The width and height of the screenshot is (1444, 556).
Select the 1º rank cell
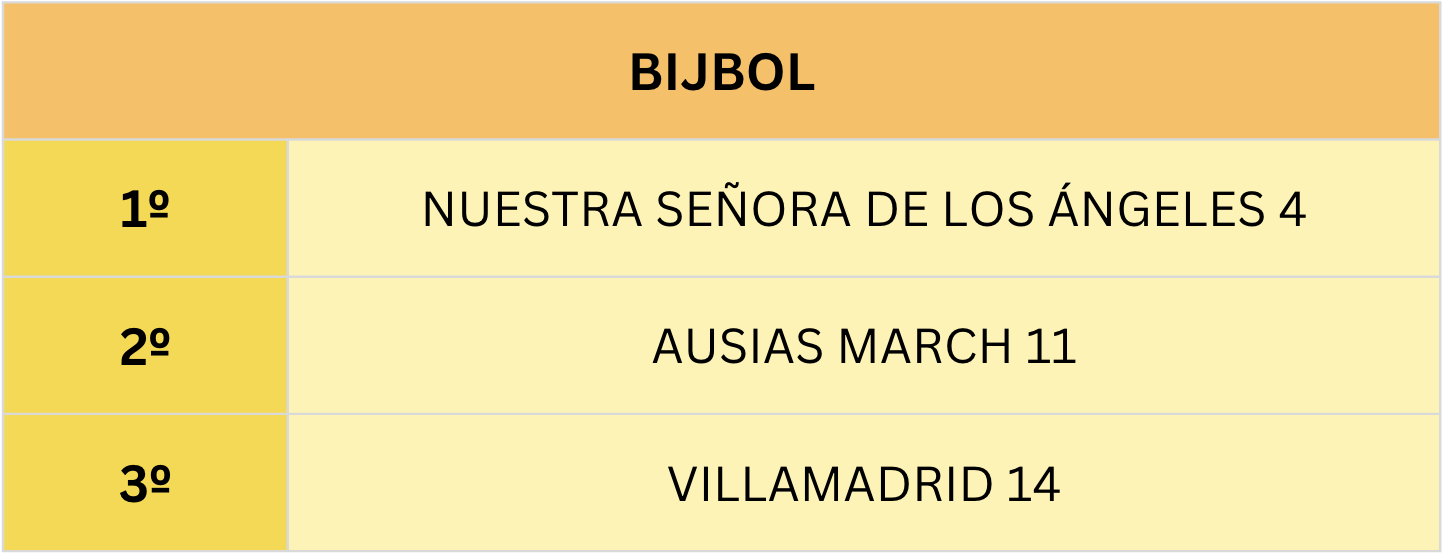pos(145,209)
